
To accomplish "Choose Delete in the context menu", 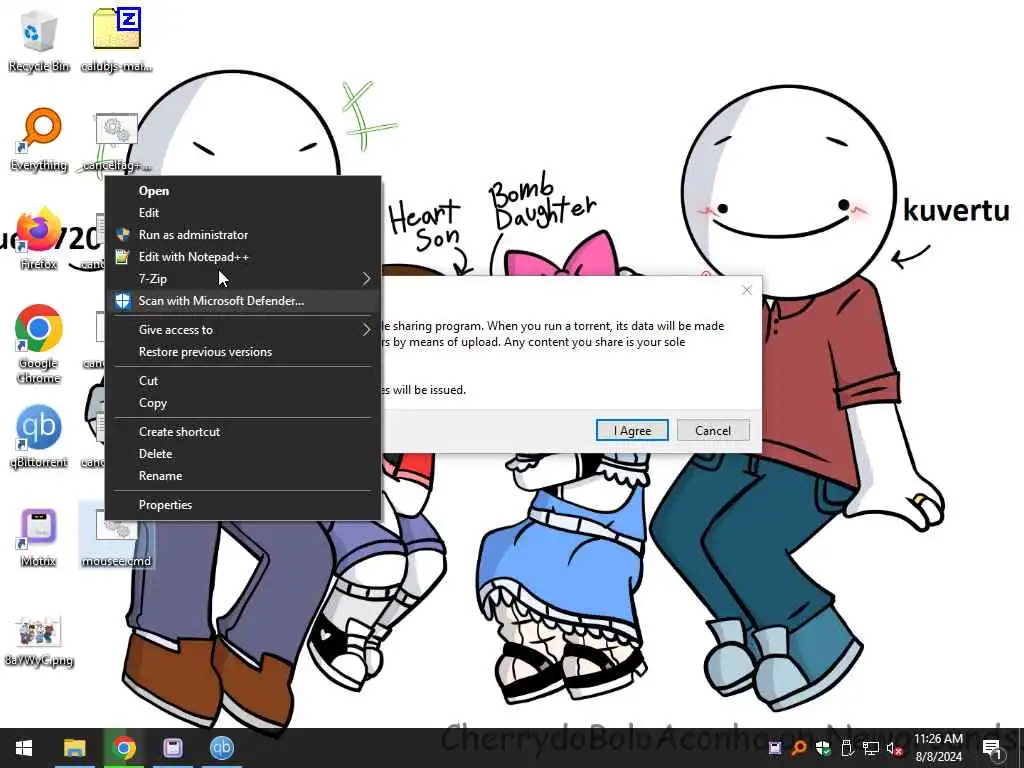I will click(243, 454).
